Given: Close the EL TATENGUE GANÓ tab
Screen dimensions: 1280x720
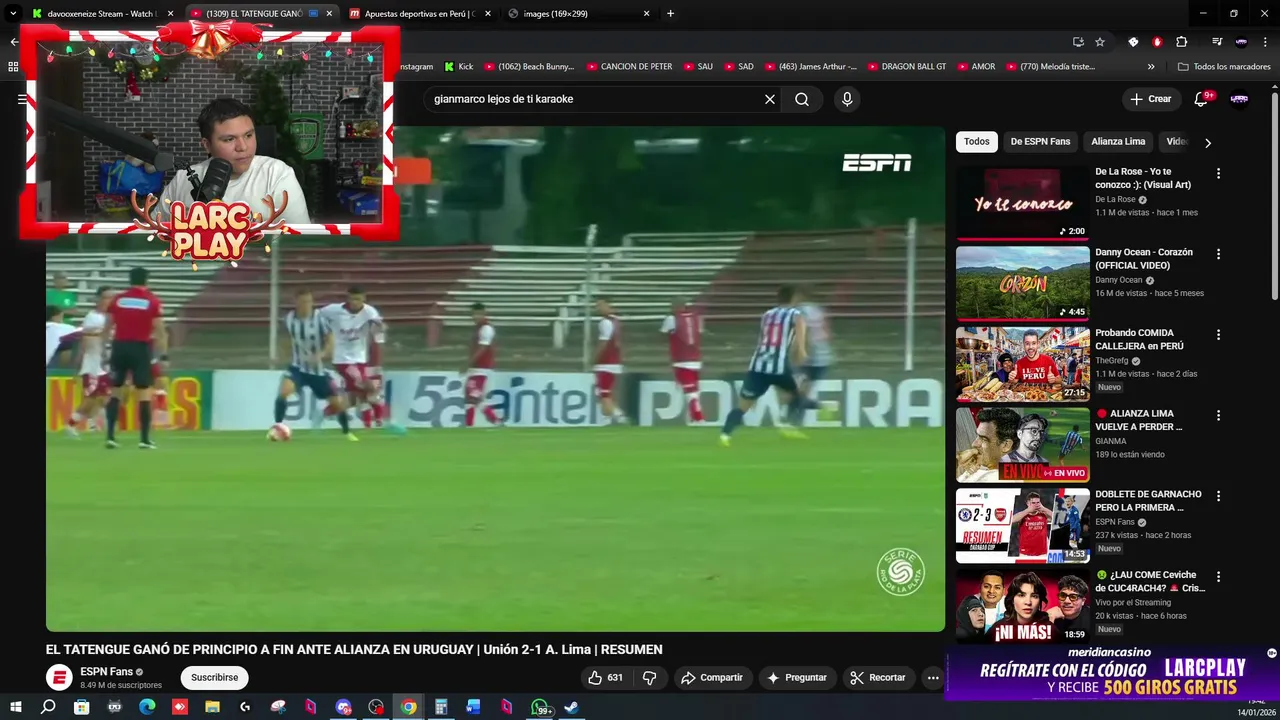Looking at the screenshot, I should 329,13.
